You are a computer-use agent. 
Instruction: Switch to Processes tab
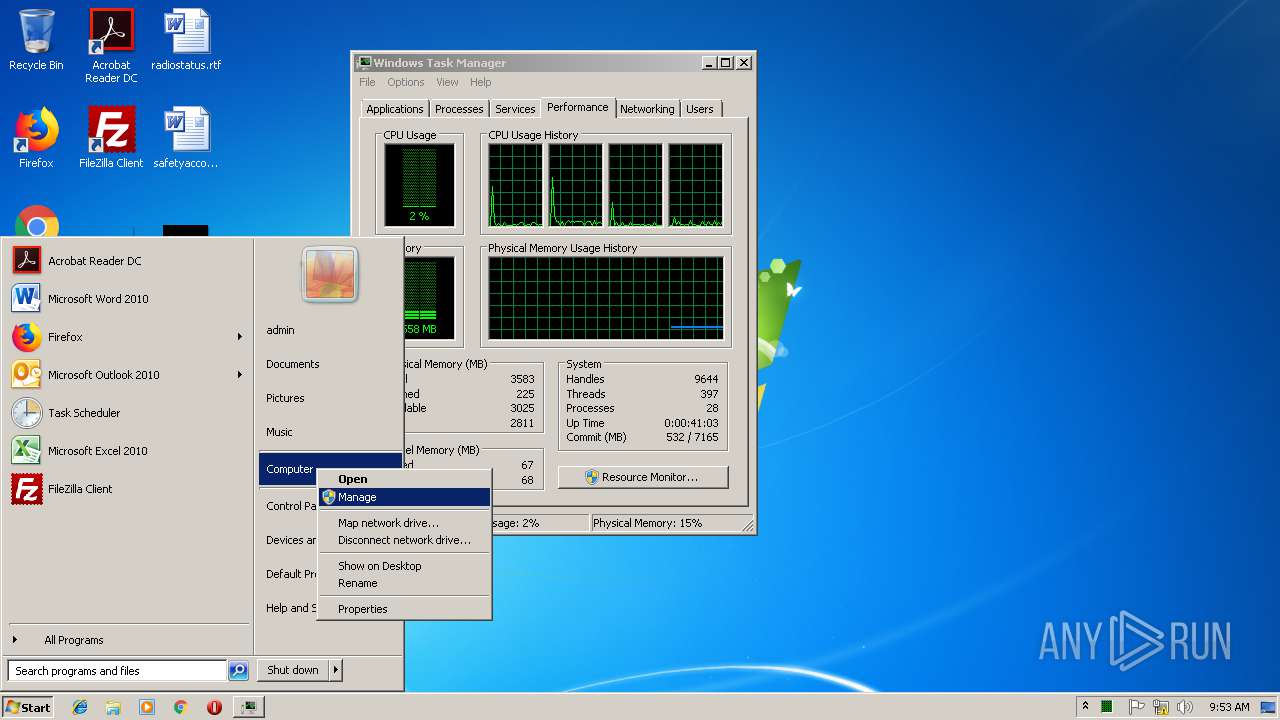coord(459,109)
